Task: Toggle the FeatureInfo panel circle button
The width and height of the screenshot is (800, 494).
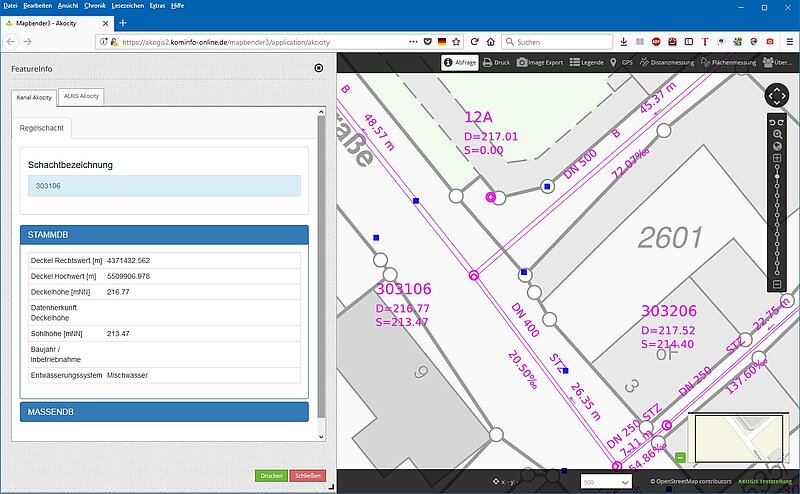Action: click(318, 68)
